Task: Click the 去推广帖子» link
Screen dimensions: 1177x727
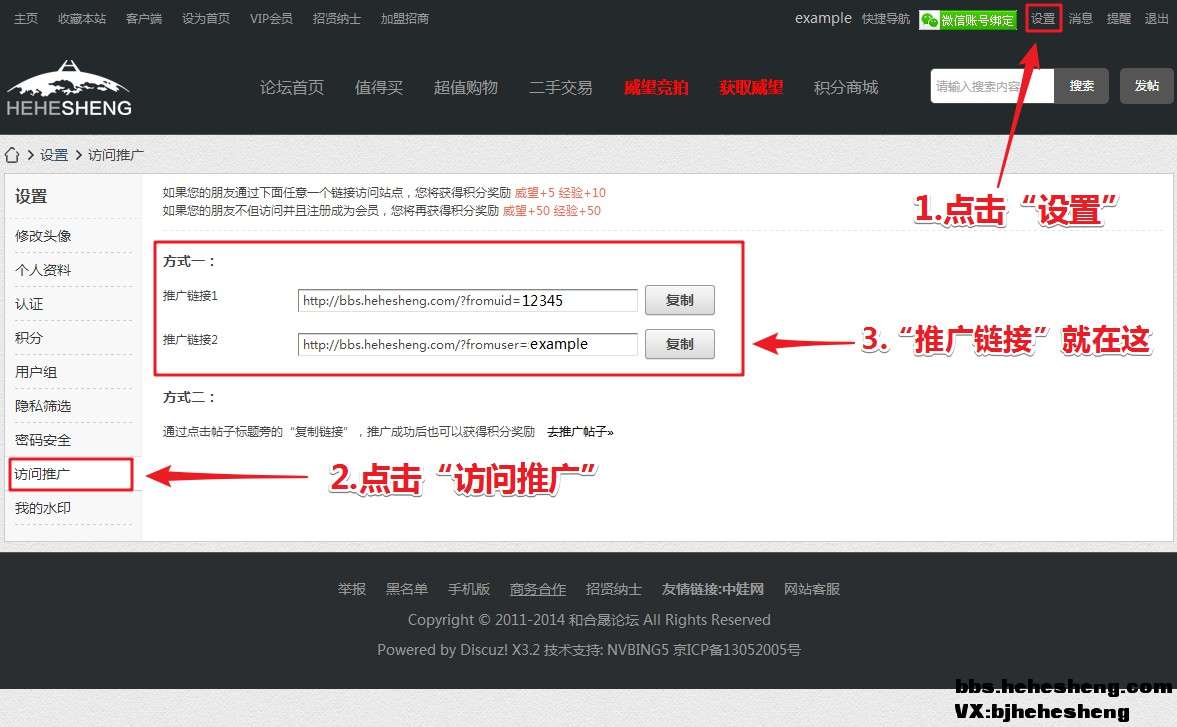Action: click(x=580, y=432)
